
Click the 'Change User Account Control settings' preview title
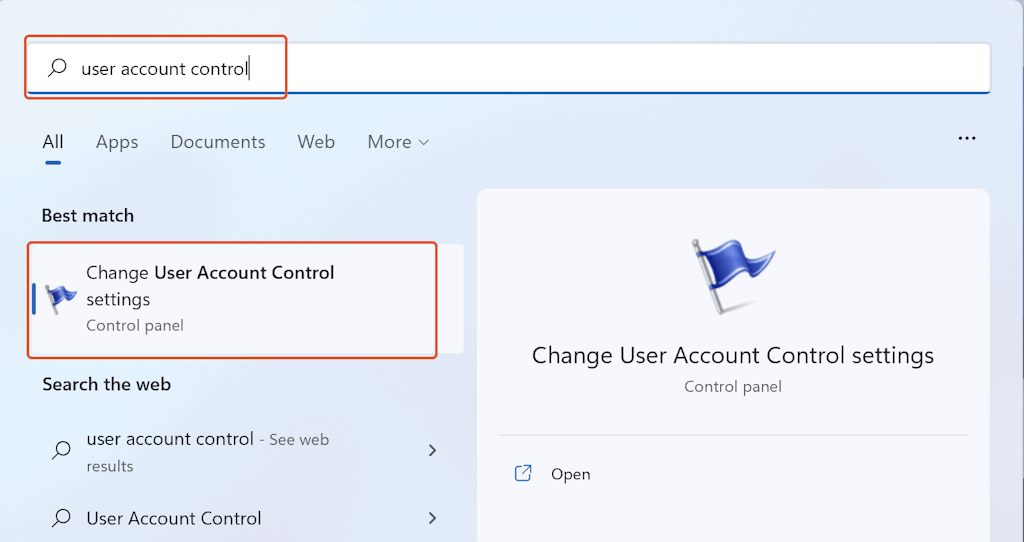coord(733,356)
